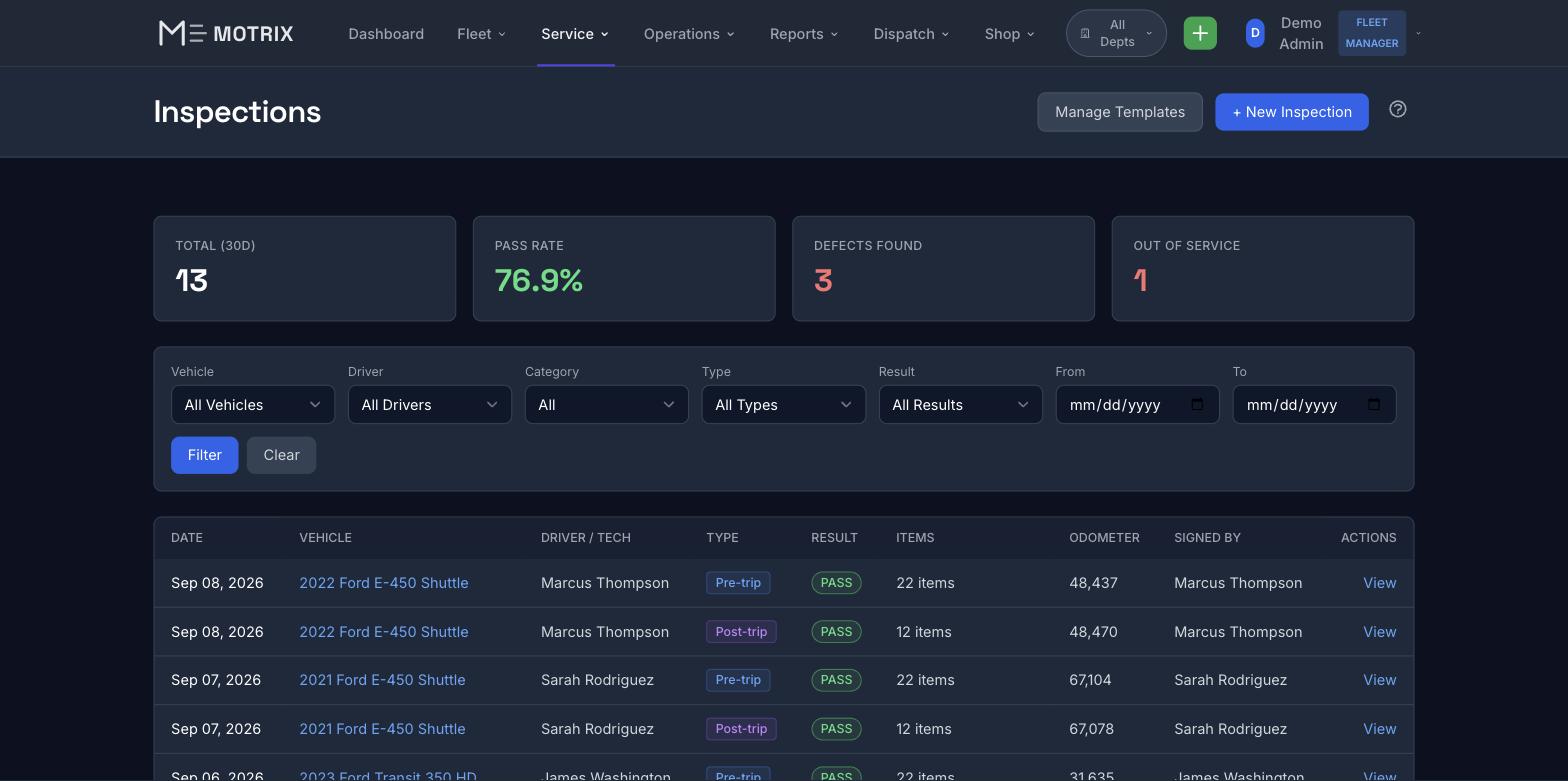Screen dimensions: 1568x781
Task: Open the To date calendar picker icon
Action: [x=1374, y=404]
